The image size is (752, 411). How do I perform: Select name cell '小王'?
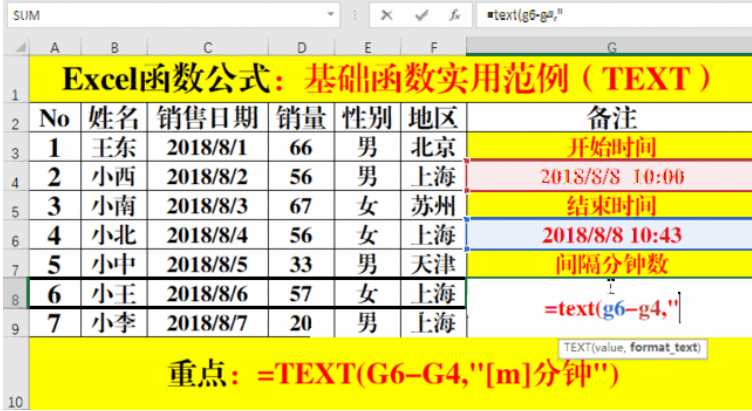pyautogui.click(x=114, y=293)
